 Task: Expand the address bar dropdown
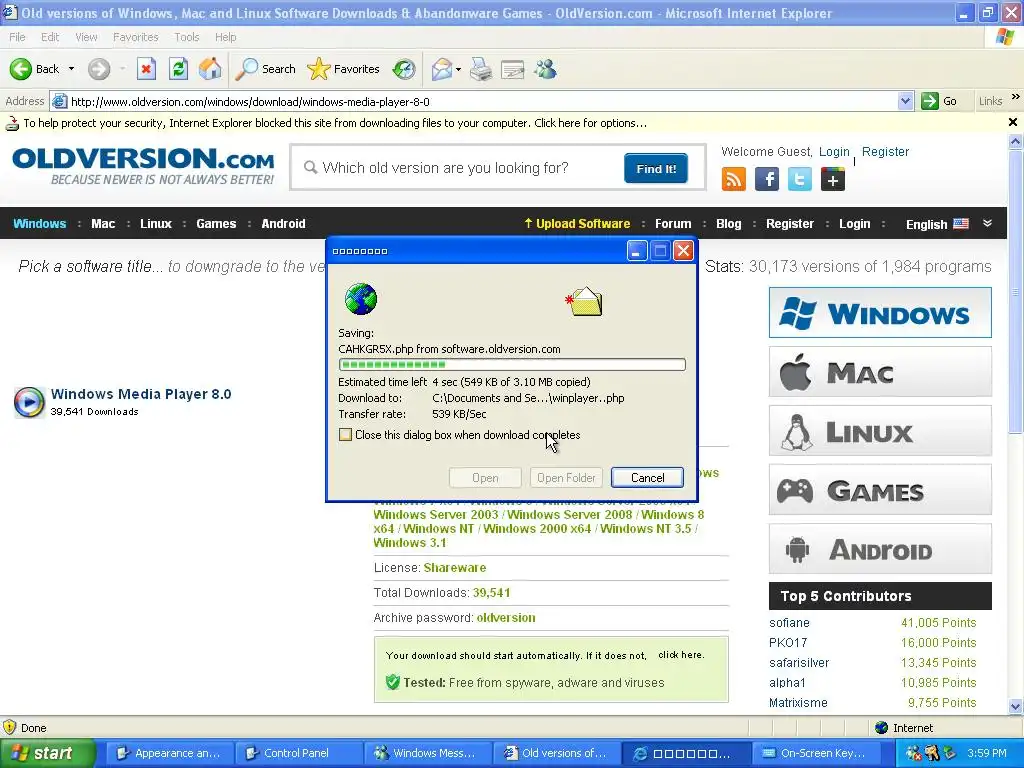(905, 101)
